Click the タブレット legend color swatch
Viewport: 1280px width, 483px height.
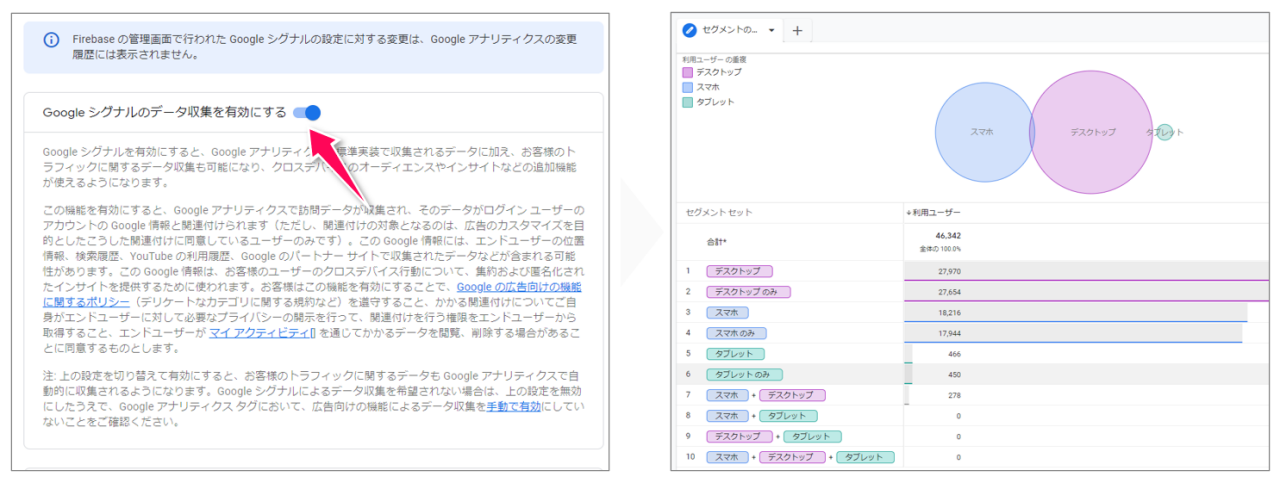[687, 102]
